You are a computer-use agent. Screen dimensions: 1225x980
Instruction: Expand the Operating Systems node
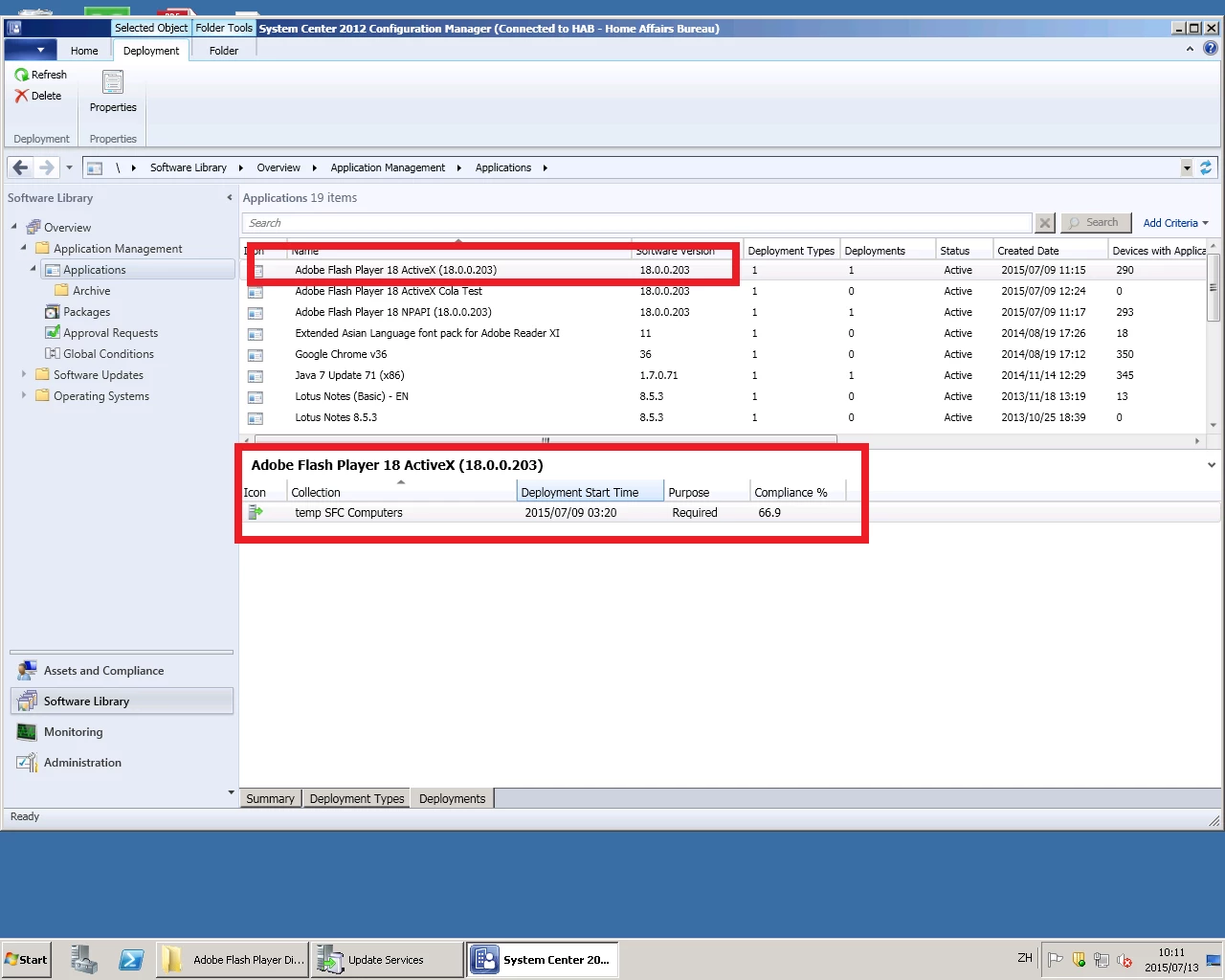point(24,395)
